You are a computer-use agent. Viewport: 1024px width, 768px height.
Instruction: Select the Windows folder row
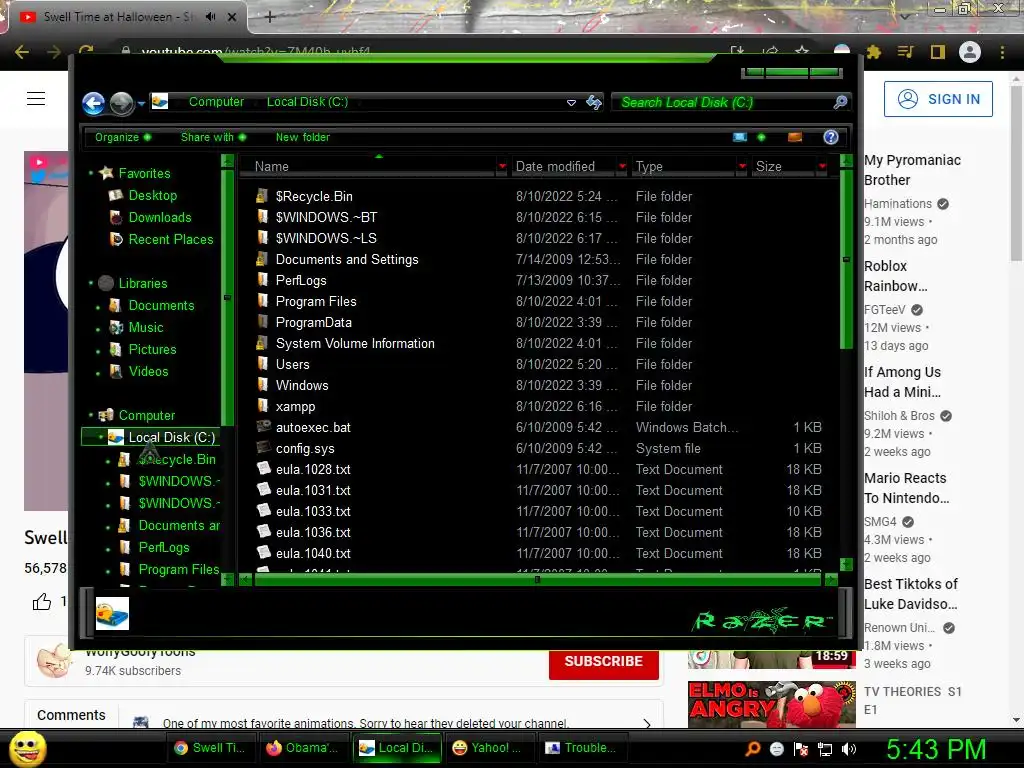[539, 385]
